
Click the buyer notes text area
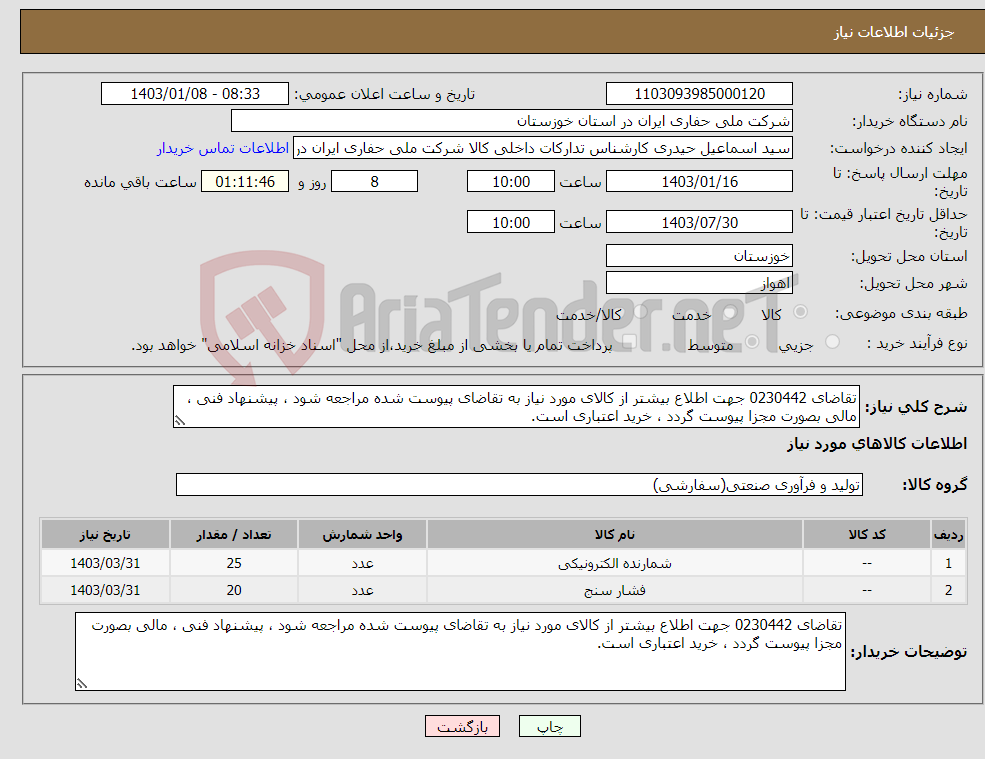tap(460, 652)
